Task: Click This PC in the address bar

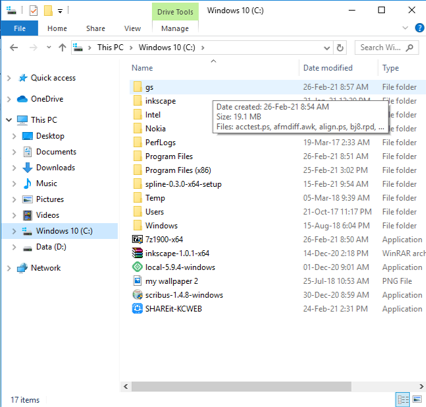Action: [110, 47]
